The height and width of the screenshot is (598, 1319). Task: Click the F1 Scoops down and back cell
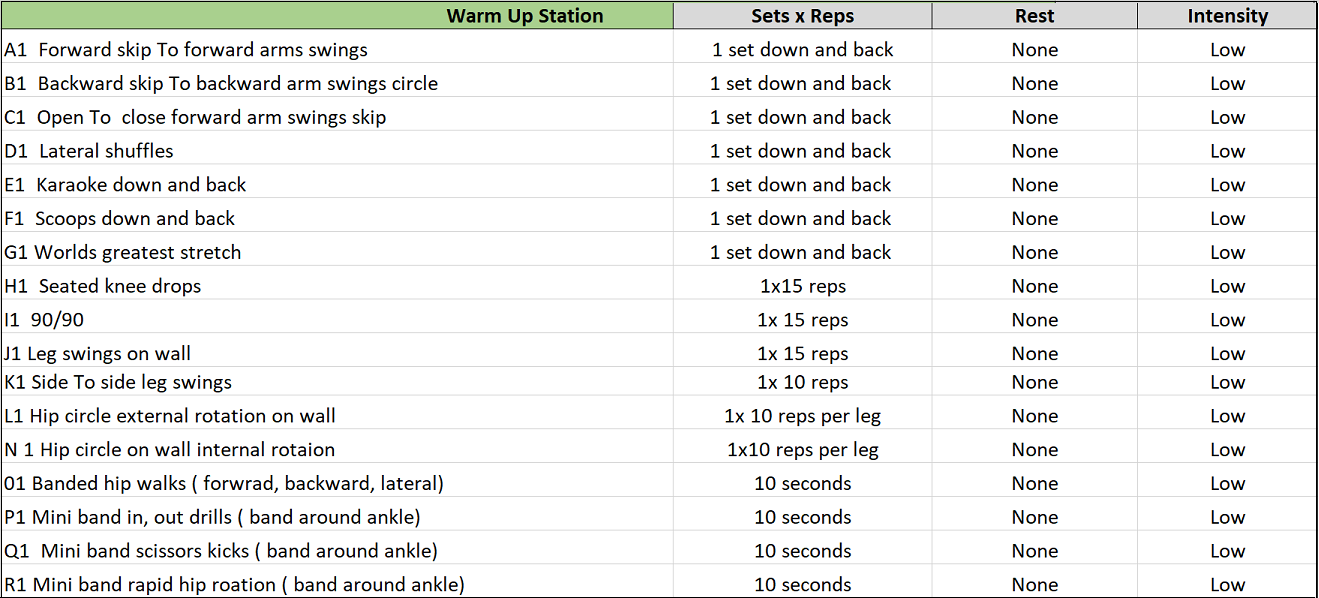coord(120,219)
